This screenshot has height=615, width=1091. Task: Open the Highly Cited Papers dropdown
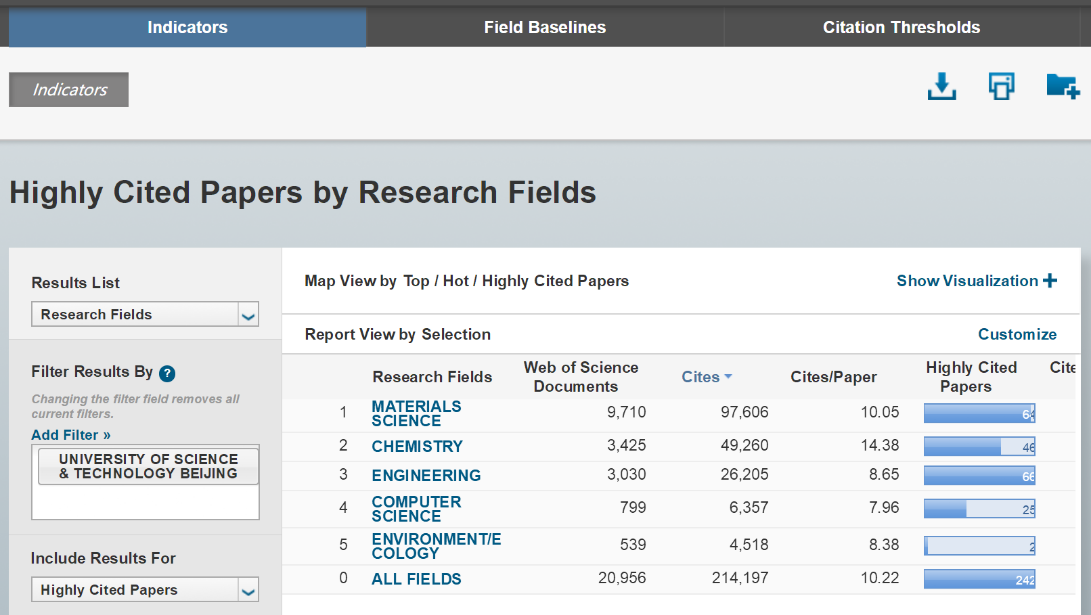click(x=248, y=591)
